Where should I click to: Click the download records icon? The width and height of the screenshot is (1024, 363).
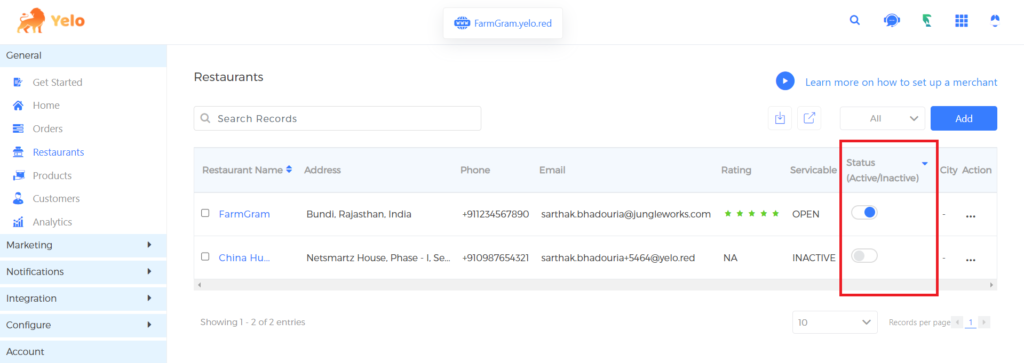(x=779, y=118)
